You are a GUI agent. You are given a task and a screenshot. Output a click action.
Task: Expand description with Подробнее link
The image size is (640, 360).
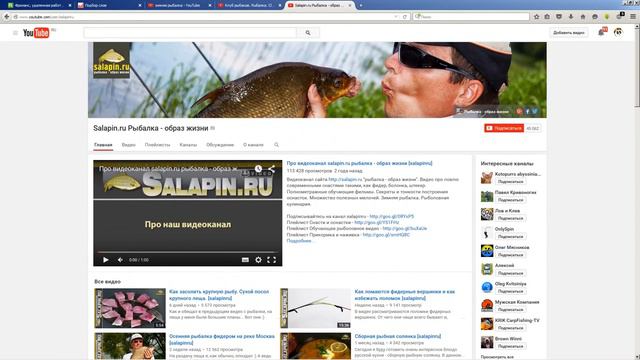click(x=299, y=241)
